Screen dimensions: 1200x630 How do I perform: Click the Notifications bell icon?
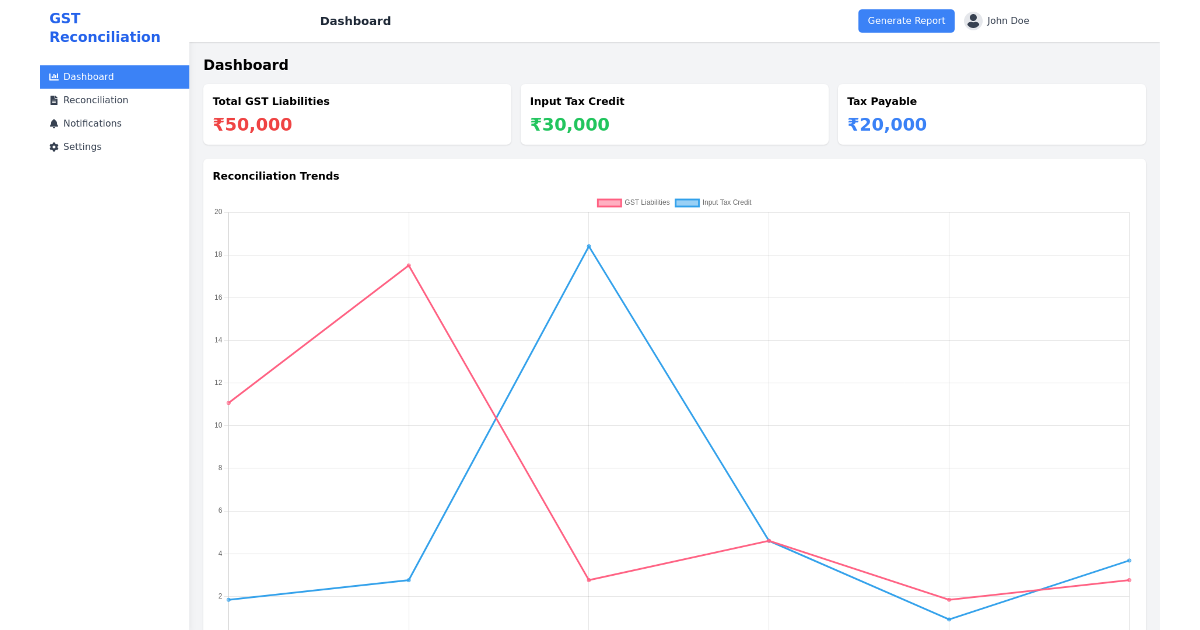pos(54,124)
